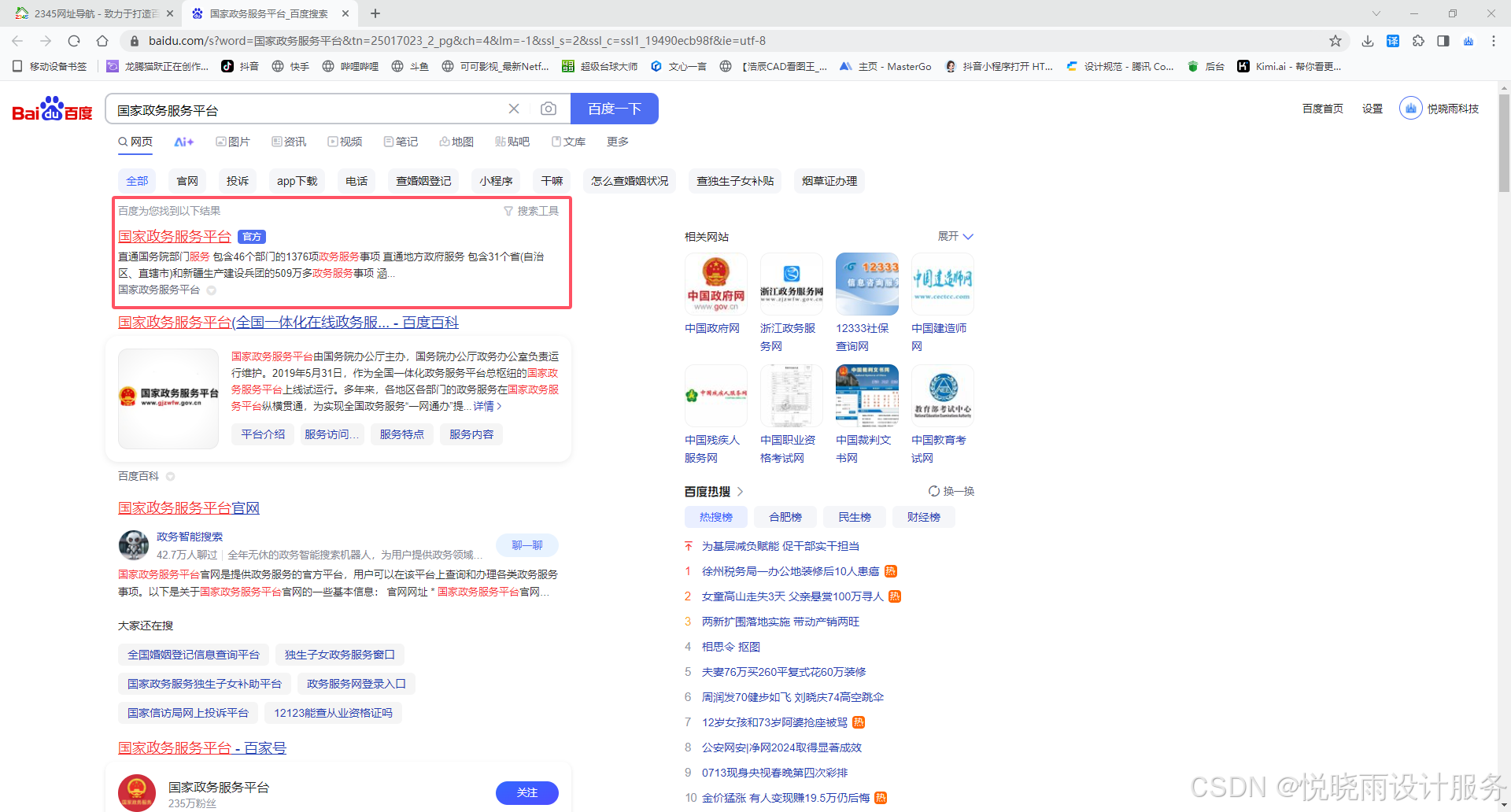
Task: Open the 搜索工具 filter
Action: (x=531, y=211)
